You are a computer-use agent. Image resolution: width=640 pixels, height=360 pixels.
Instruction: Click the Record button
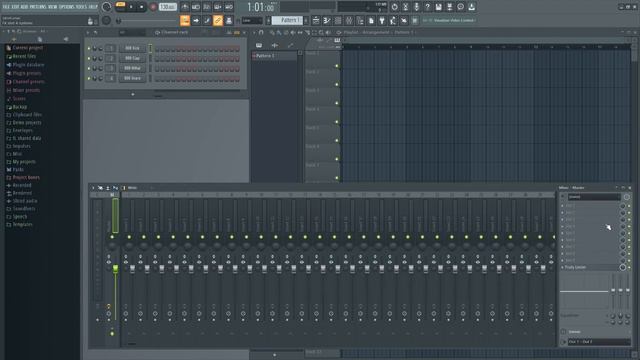tap(153, 7)
